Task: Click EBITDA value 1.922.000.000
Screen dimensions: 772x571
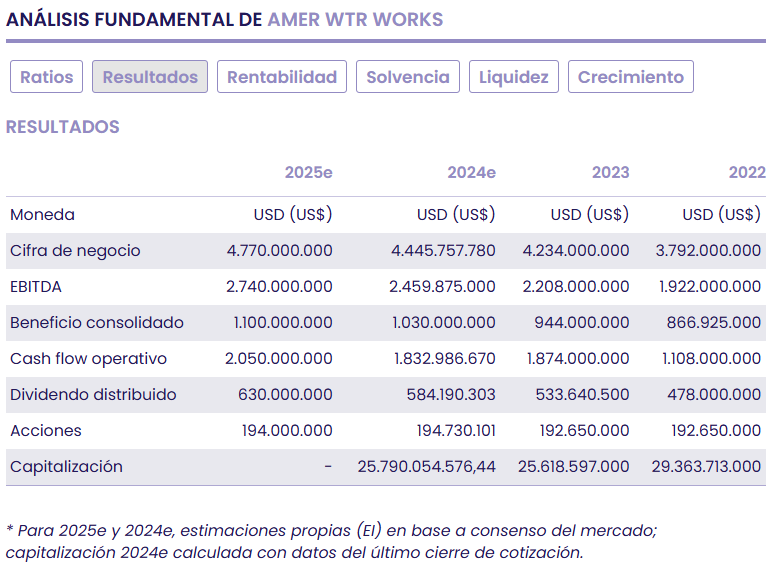Action: pos(710,286)
